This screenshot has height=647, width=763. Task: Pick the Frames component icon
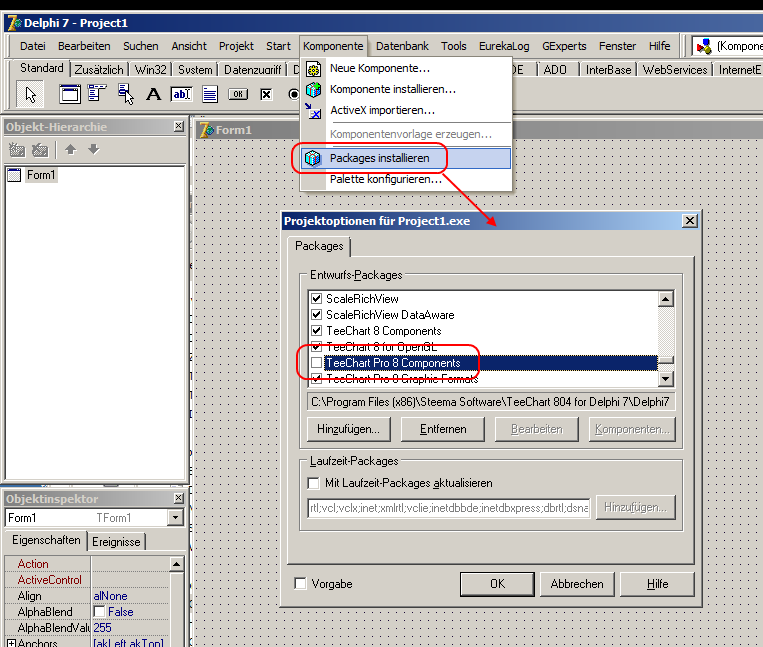(x=70, y=94)
